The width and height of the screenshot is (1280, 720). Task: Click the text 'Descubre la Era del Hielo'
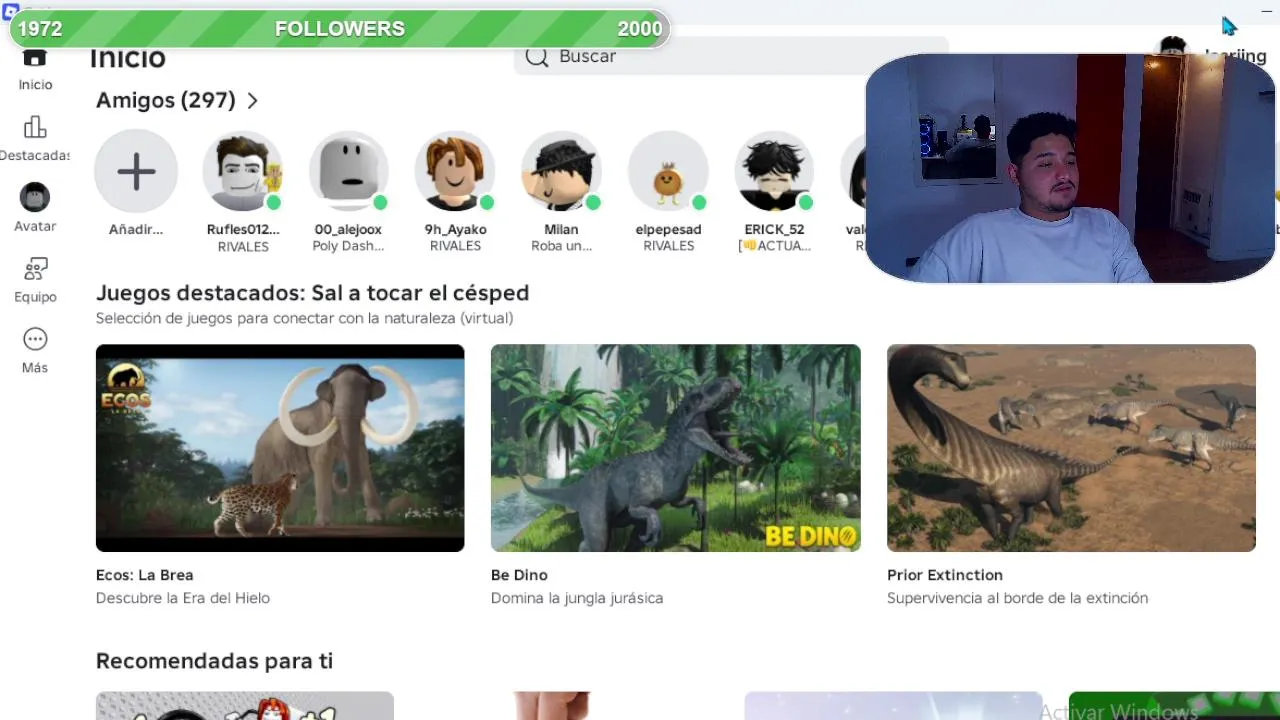point(183,598)
